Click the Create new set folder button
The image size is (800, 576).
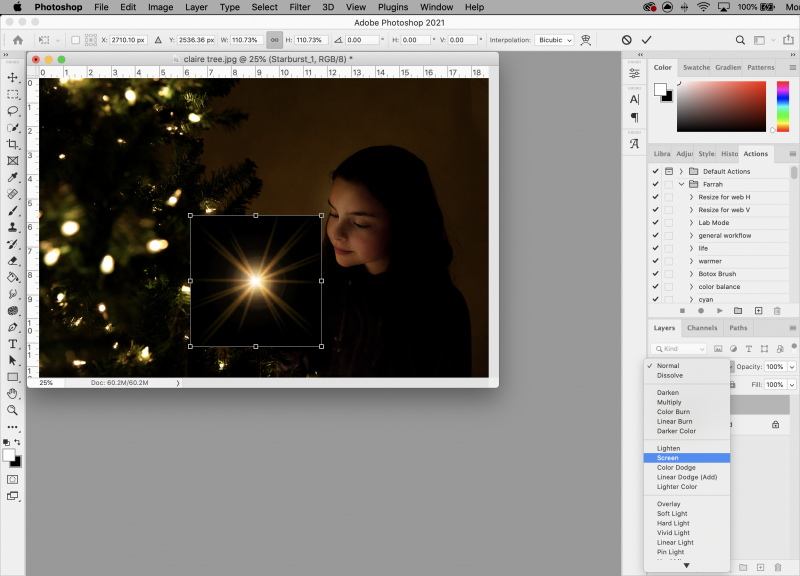click(738, 311)
